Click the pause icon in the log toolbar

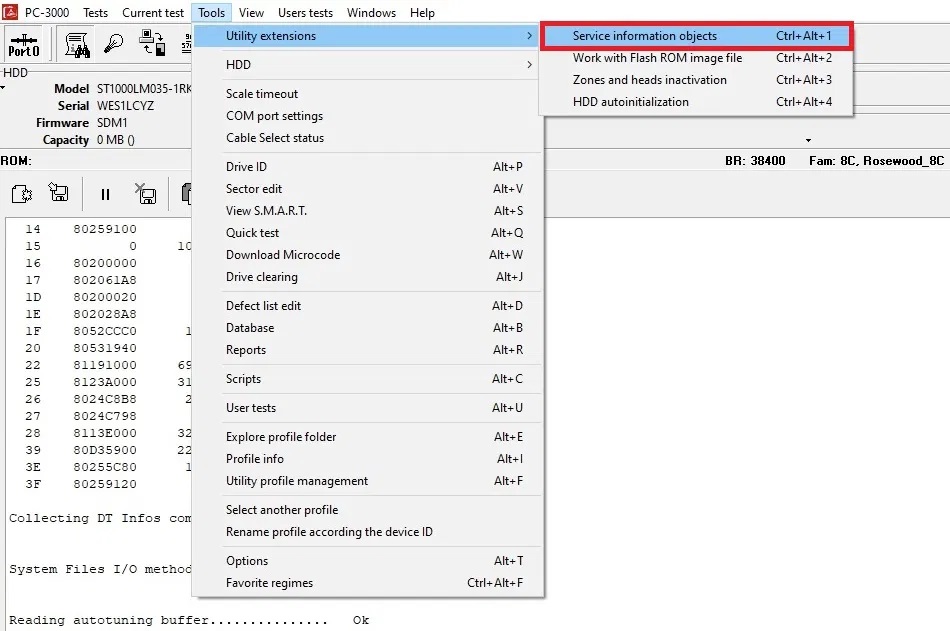[105, 194]
